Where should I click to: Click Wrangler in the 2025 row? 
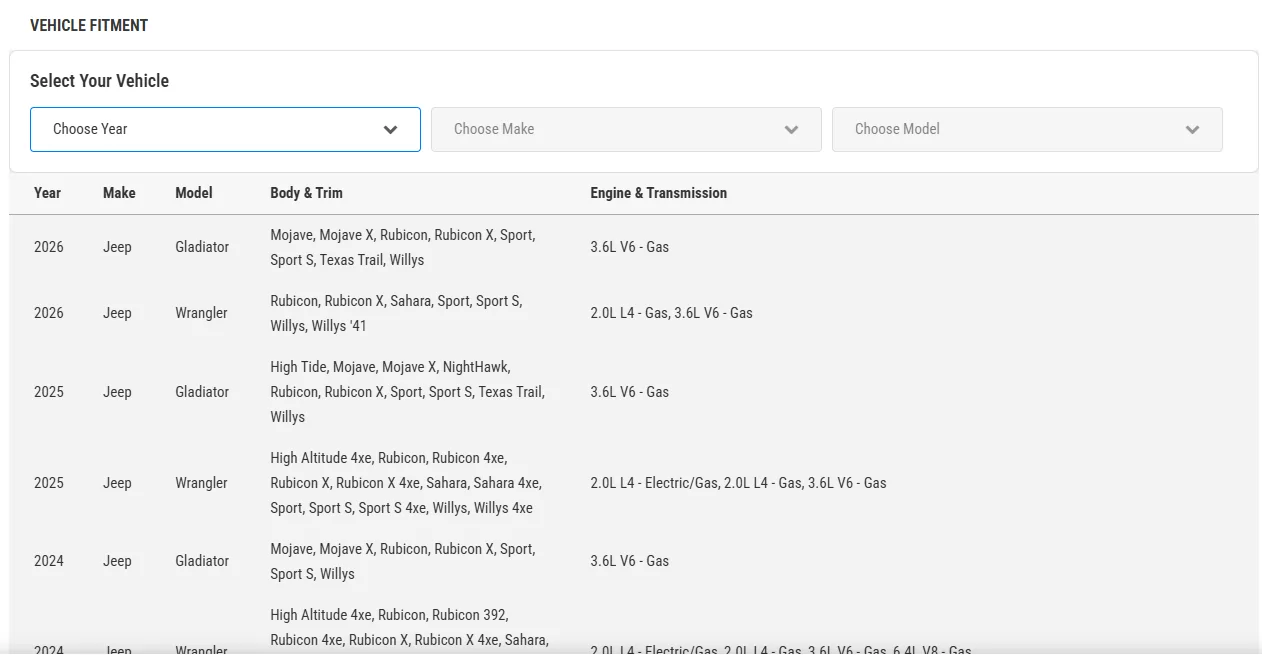click(x=201, y=483)
